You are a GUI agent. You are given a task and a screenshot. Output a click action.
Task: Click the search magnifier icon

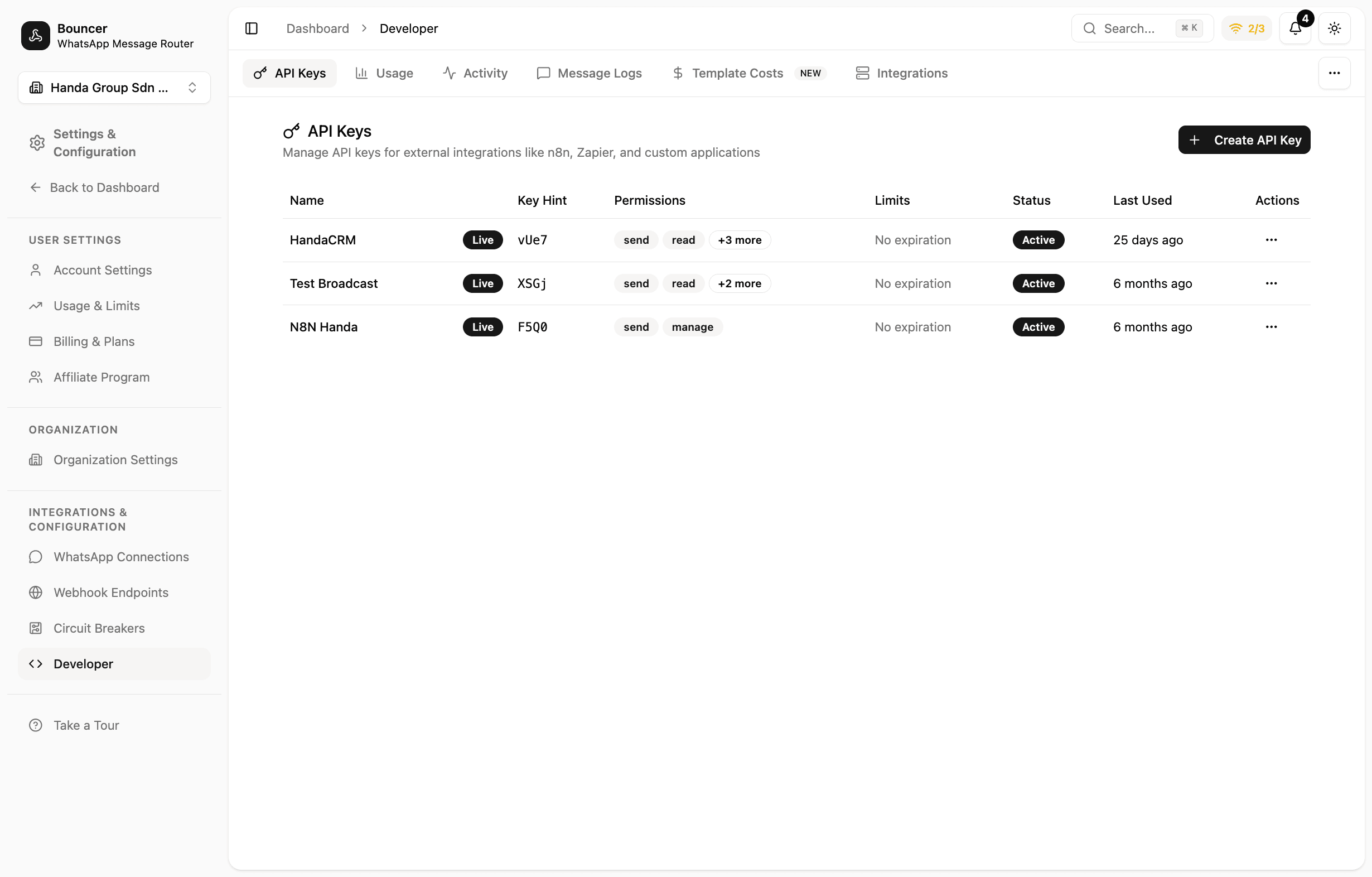coord(1089,28)
